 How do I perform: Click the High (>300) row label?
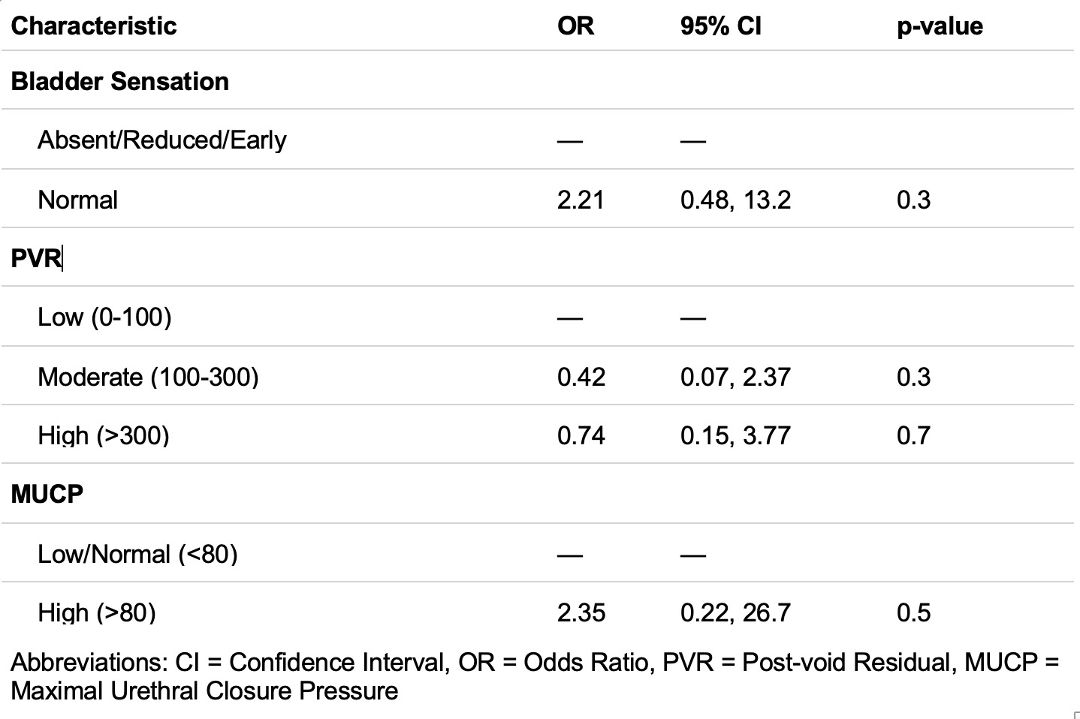pos(103,436)
